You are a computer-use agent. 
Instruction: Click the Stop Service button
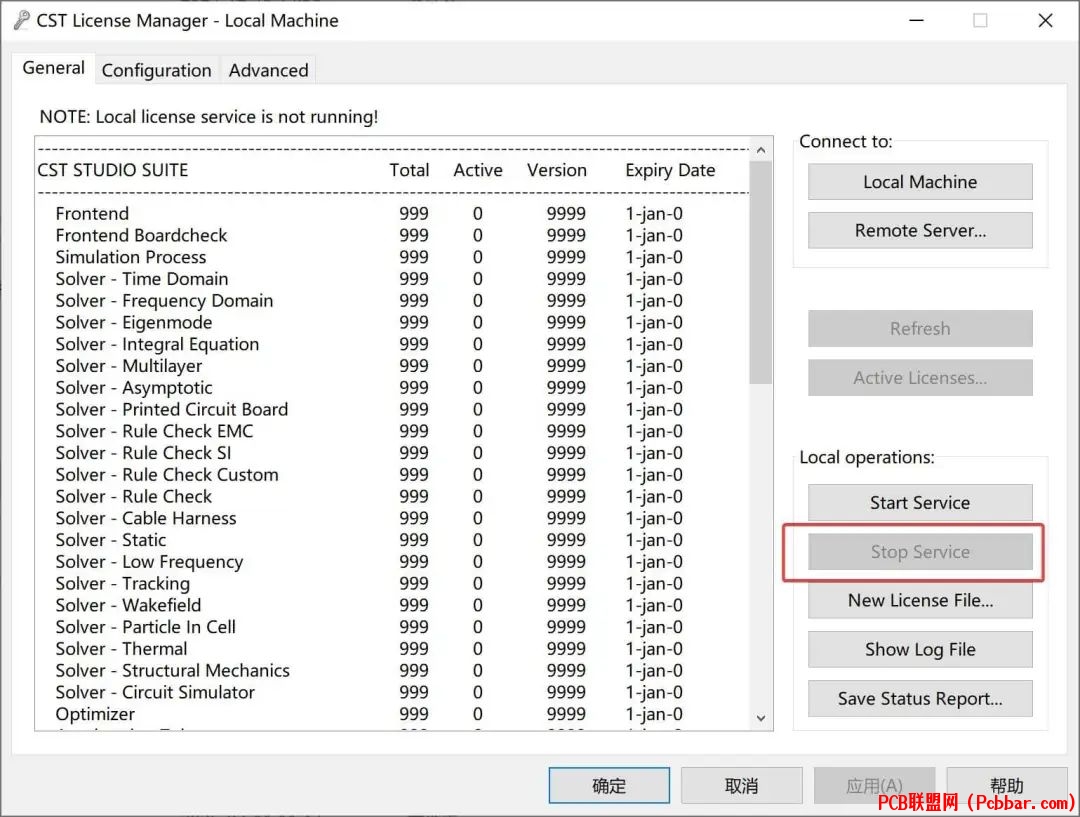tap(920, 552)
